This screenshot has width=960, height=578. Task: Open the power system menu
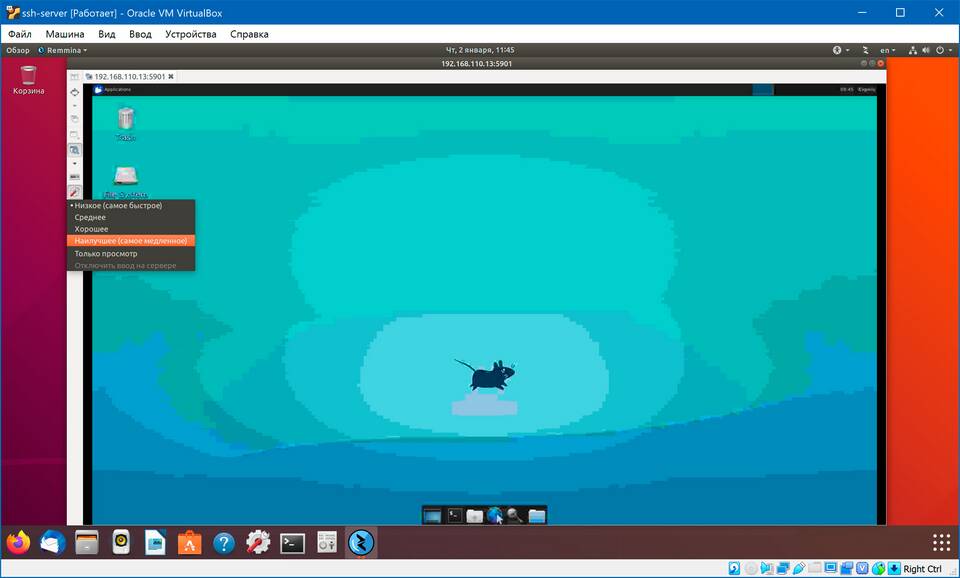pos(943,50)
